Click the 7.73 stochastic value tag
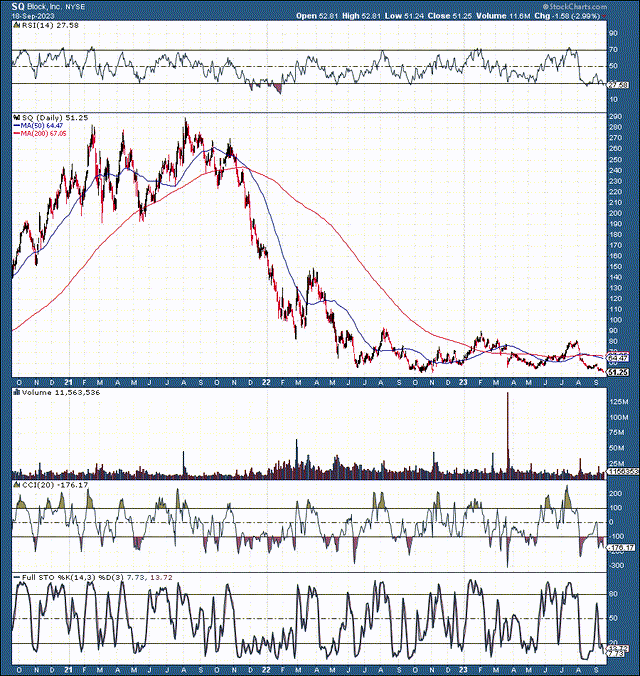This screenshot has width=640, height=676. click(x=616, y=654)
